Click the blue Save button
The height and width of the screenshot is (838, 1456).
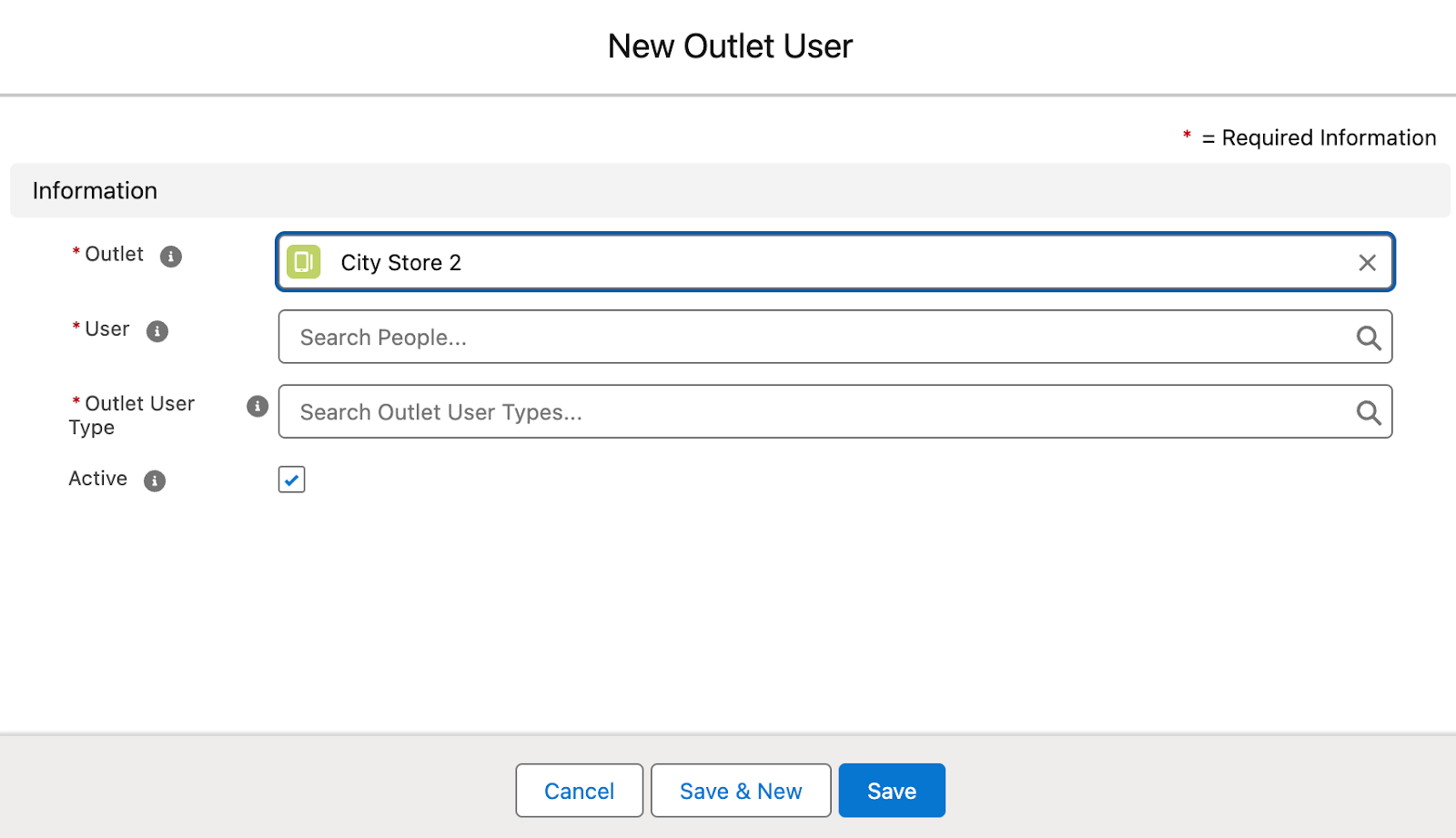[x=891, y=790]
